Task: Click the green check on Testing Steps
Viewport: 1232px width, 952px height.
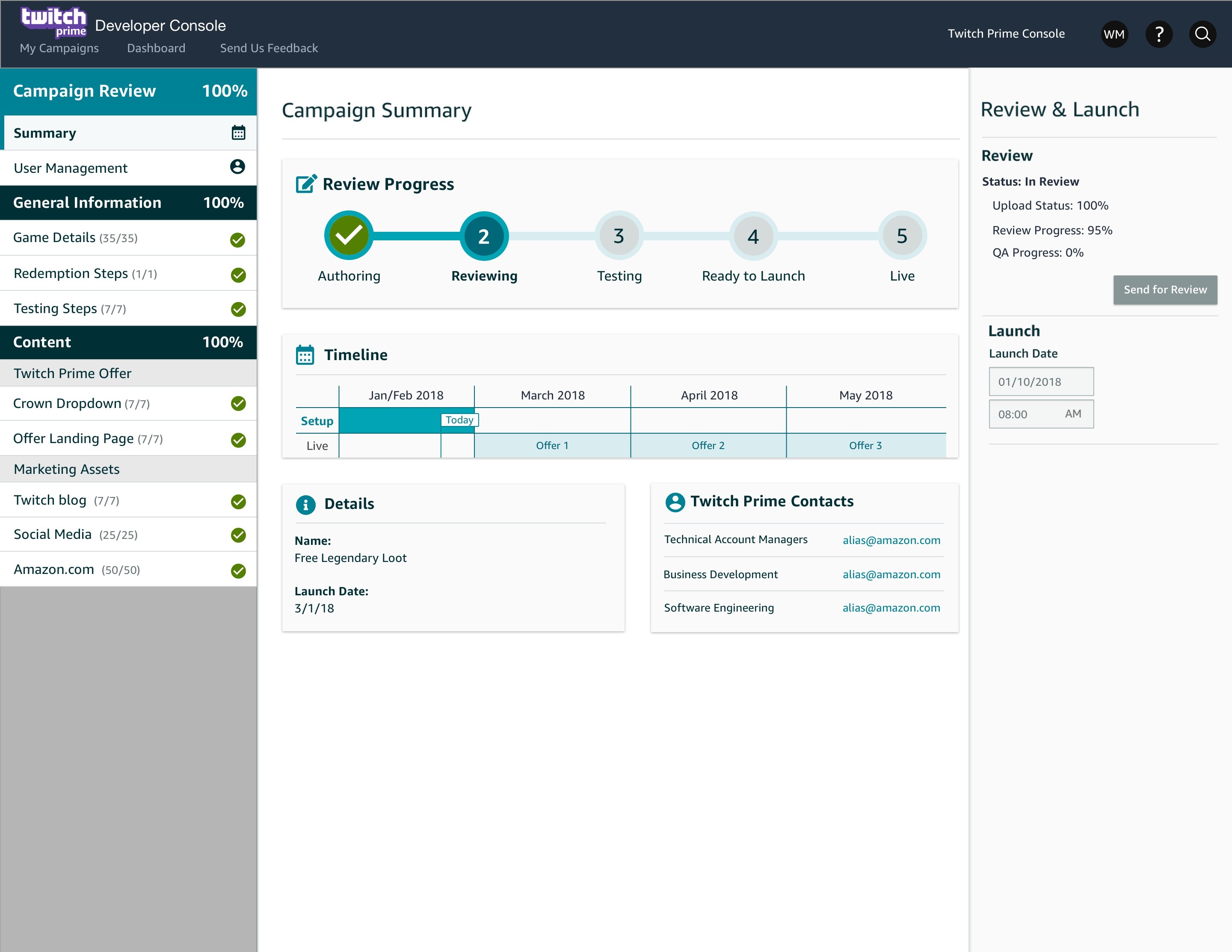Action: [238, 309]
